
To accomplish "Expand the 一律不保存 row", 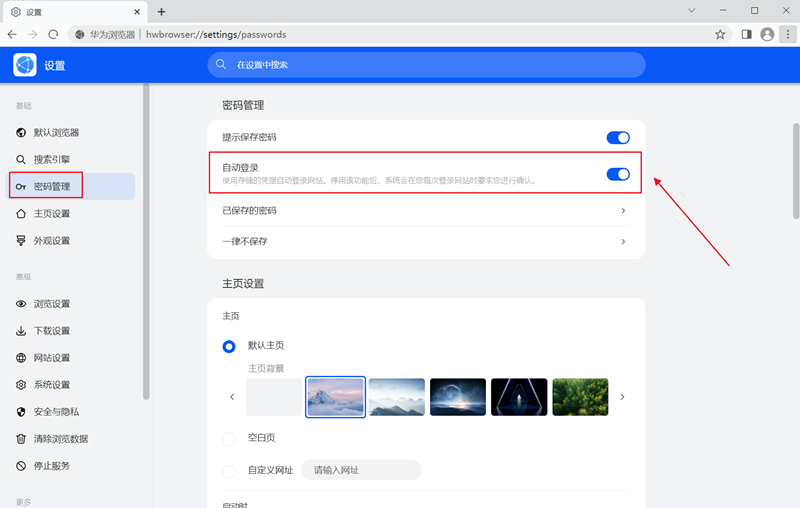I will pos(623,241).
